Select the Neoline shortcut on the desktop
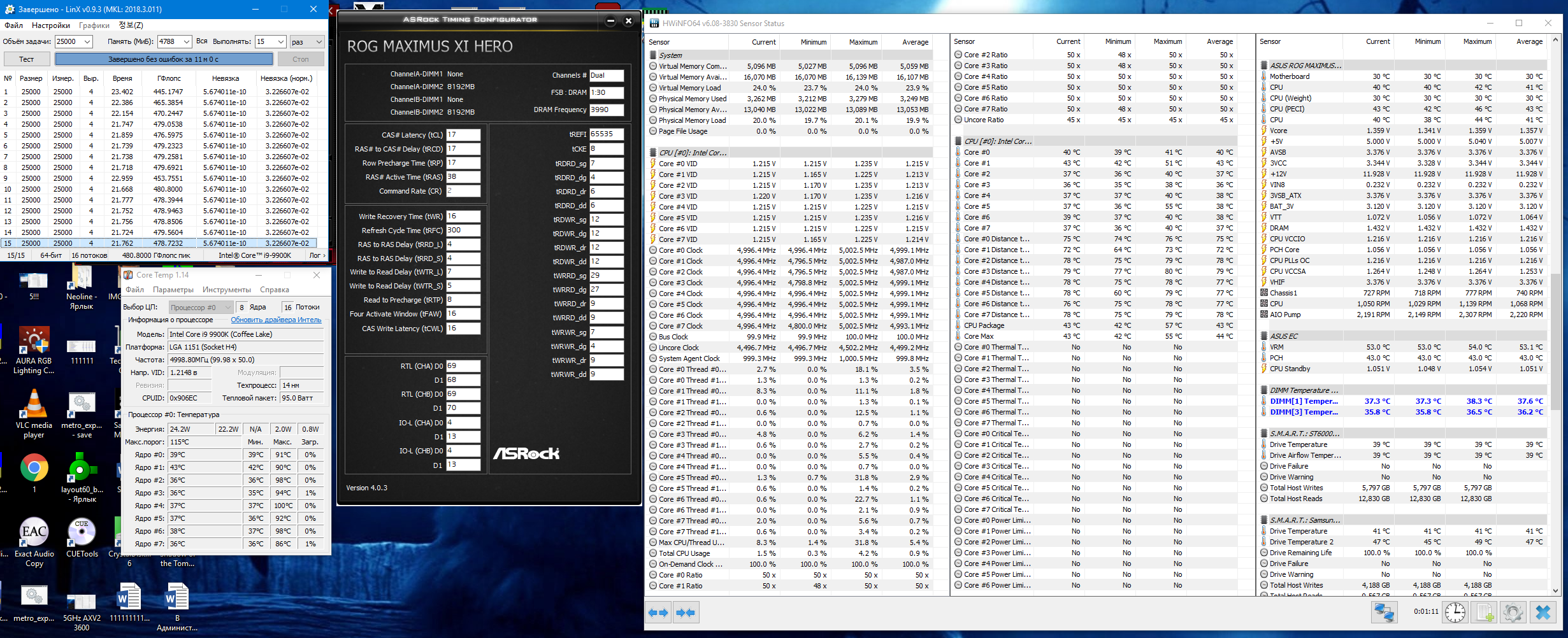The width and height of the screenshot is (1568, 638). coord(82,288)
